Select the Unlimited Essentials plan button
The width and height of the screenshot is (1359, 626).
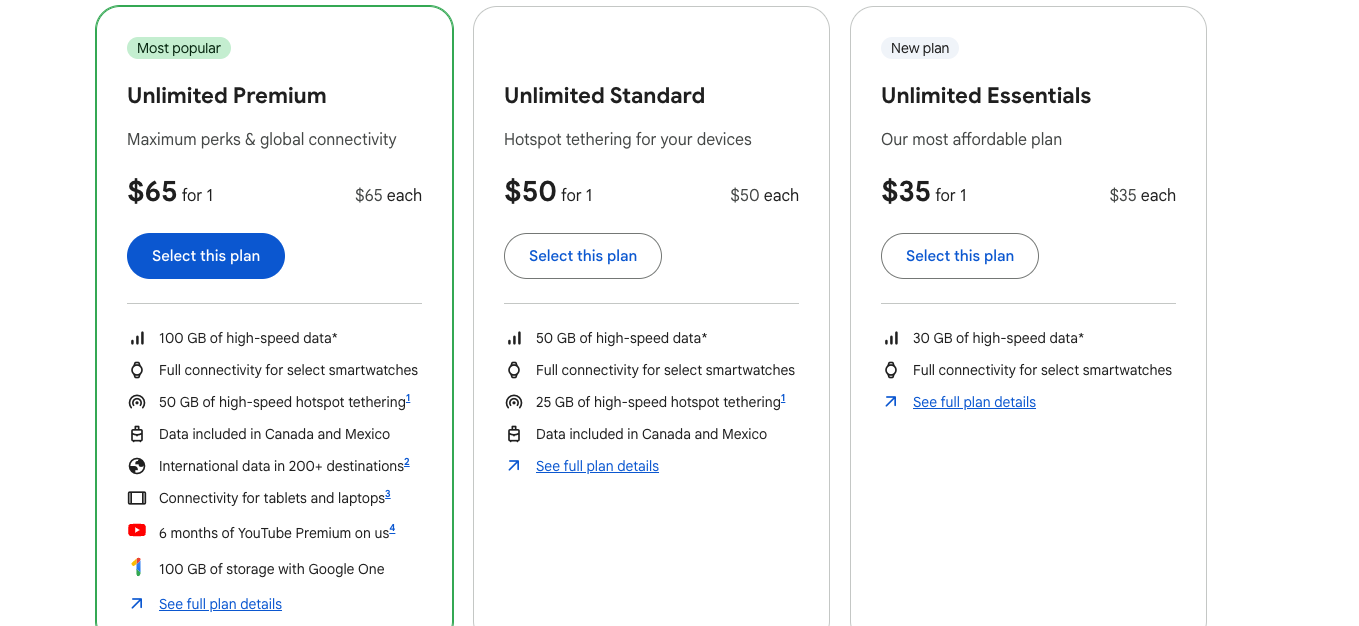coord(960,256)
